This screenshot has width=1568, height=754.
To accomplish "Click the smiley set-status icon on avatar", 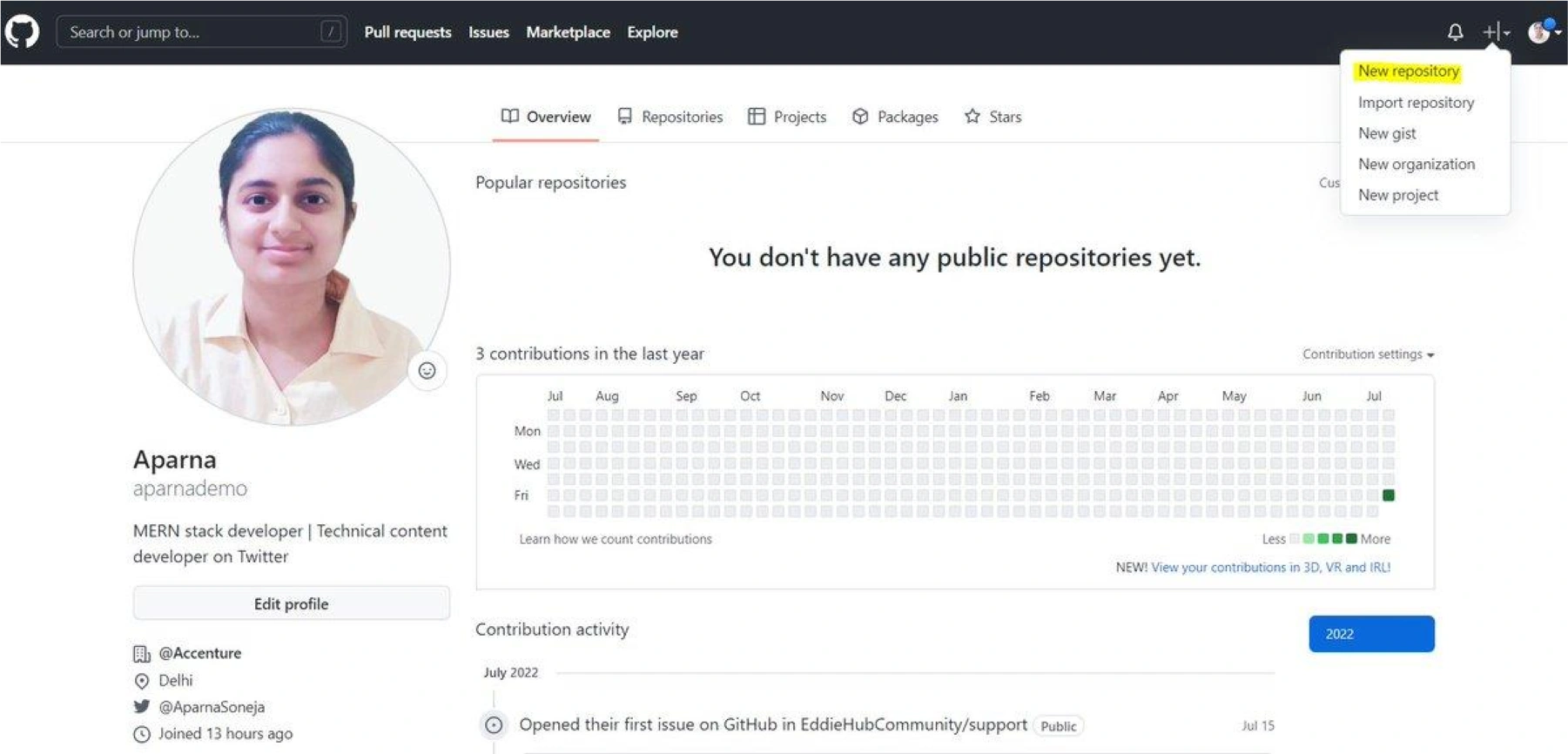I will point(427,371).
